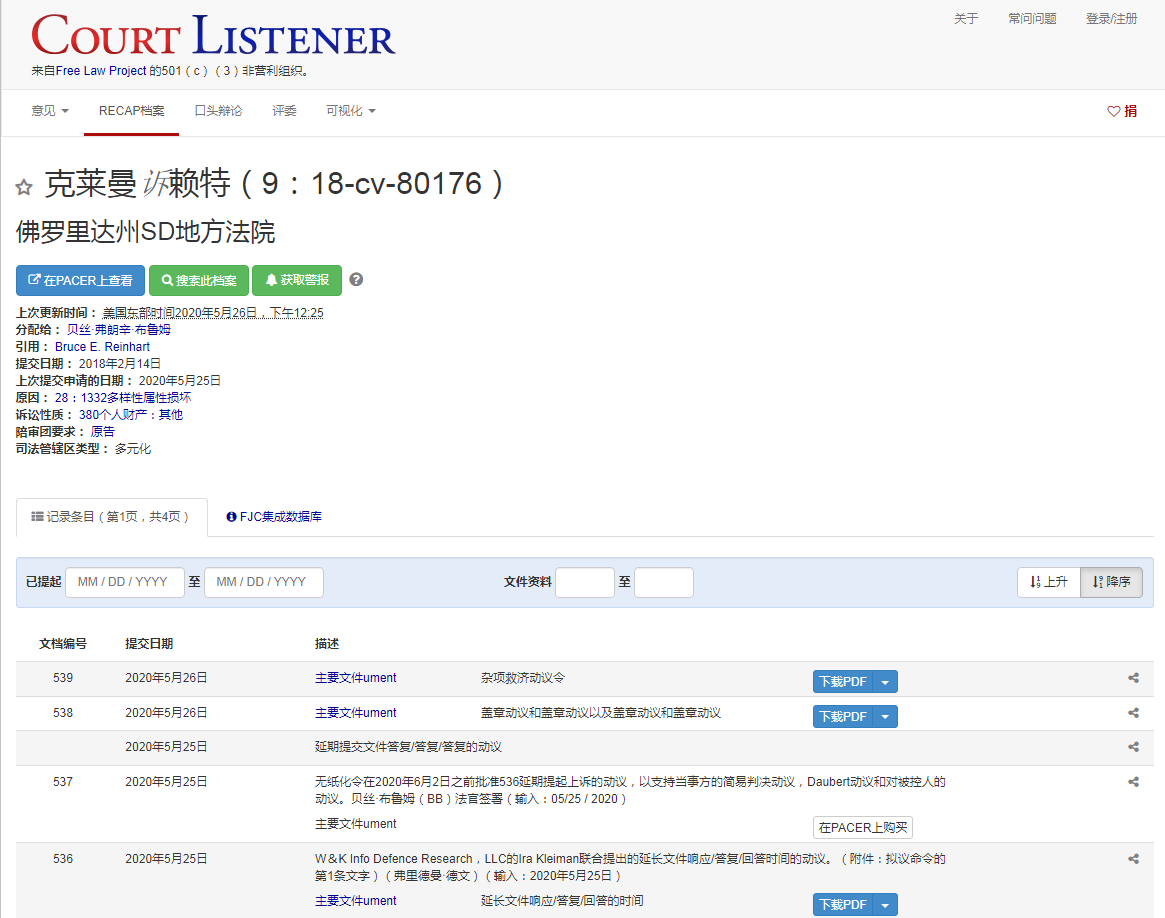
Task: Click document number 537 in the table
Action: [63, 782]
